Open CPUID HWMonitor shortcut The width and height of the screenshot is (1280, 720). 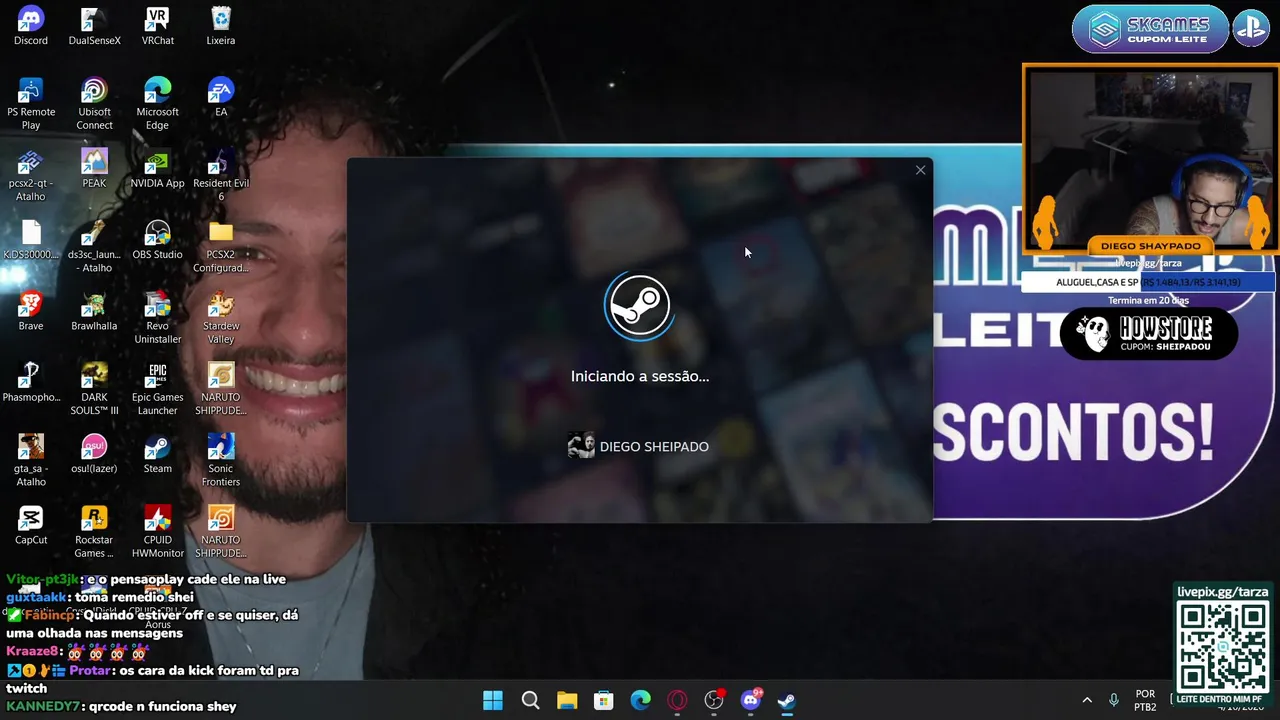click(157, 531)
